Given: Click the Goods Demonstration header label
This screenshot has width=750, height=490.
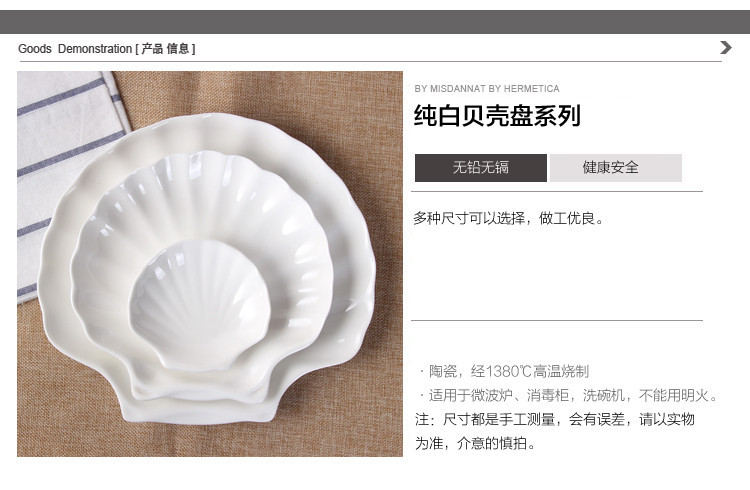Looking at the screenshot, I should pos(75,49).
